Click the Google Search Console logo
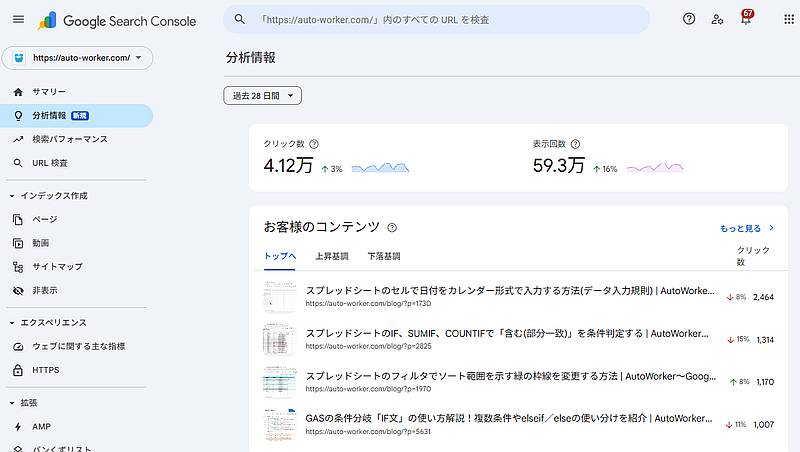The image size is (800, 452). click(117, 21)
